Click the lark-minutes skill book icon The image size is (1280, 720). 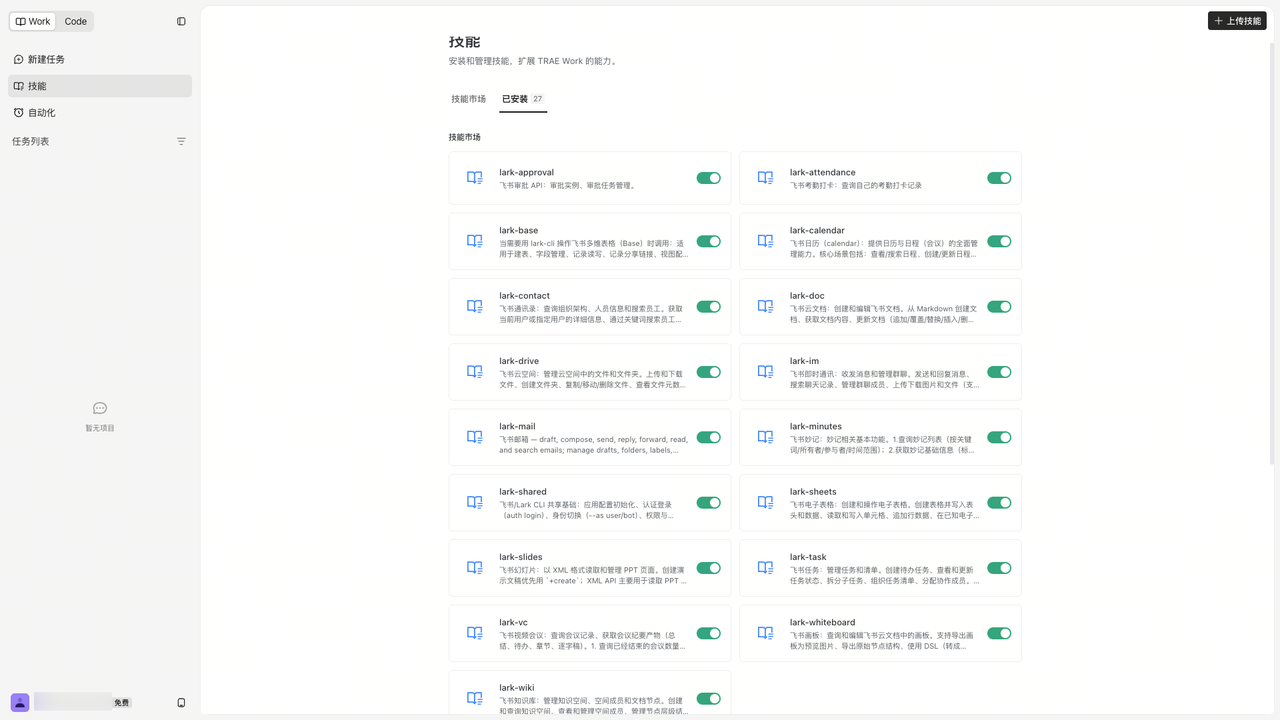pos(765,437)
